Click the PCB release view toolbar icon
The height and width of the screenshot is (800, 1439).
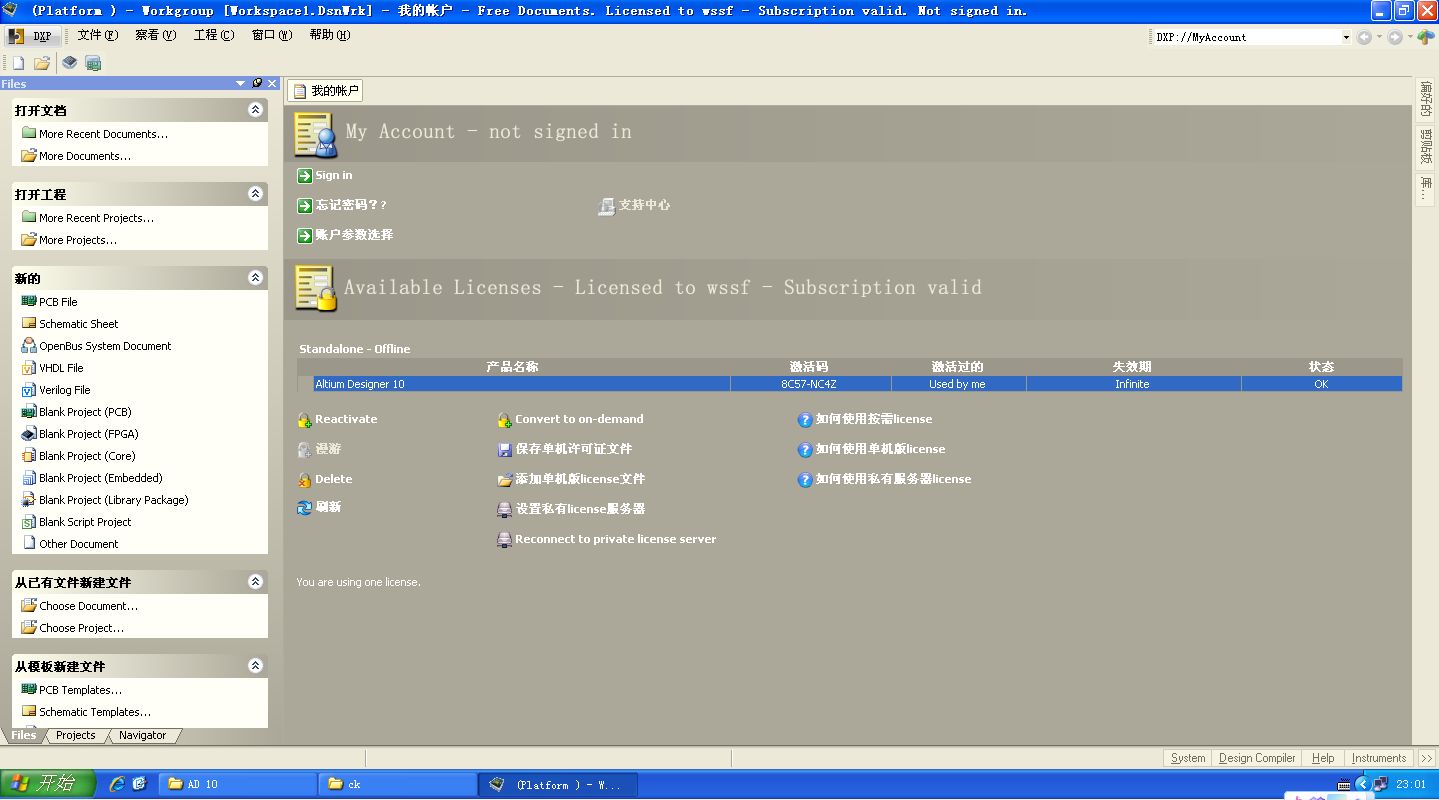pyautogui.click(x=93, y=63)
